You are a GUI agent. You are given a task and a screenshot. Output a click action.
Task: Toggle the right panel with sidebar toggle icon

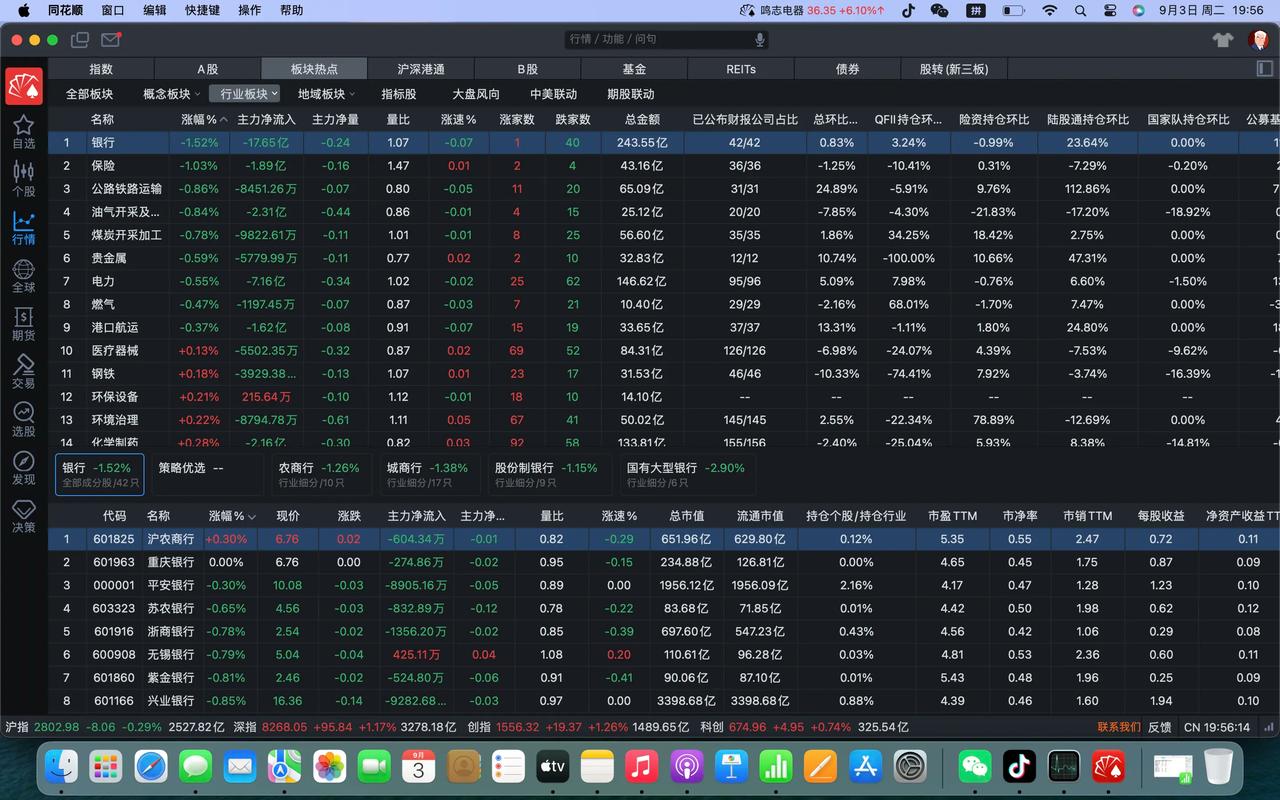[x=1265, y=68]
